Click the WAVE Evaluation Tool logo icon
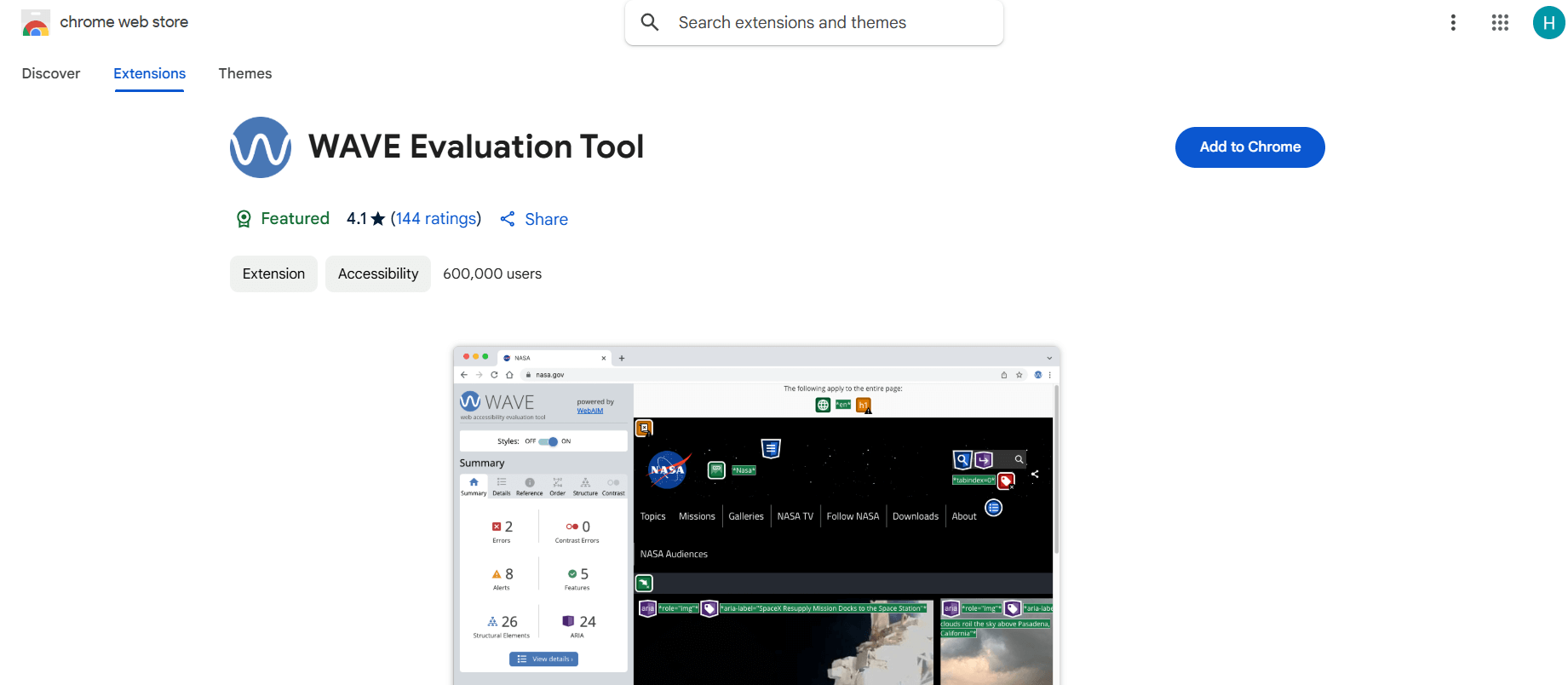 (x=261, y=147)
